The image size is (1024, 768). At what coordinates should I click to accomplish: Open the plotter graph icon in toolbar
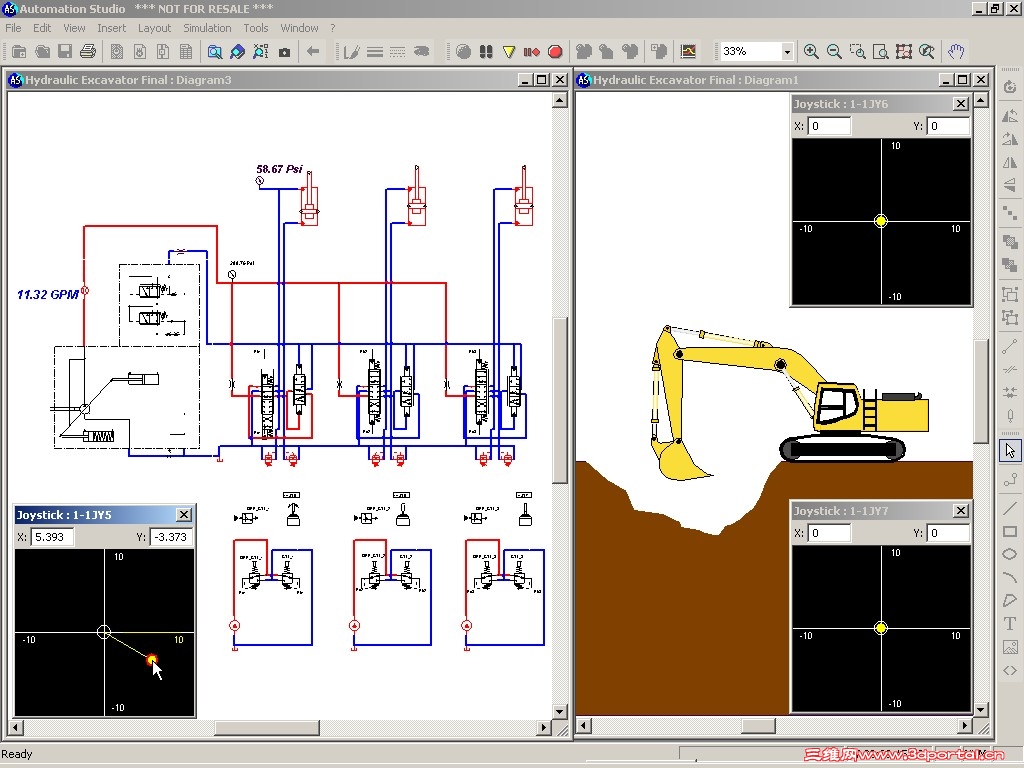(688, 52)
